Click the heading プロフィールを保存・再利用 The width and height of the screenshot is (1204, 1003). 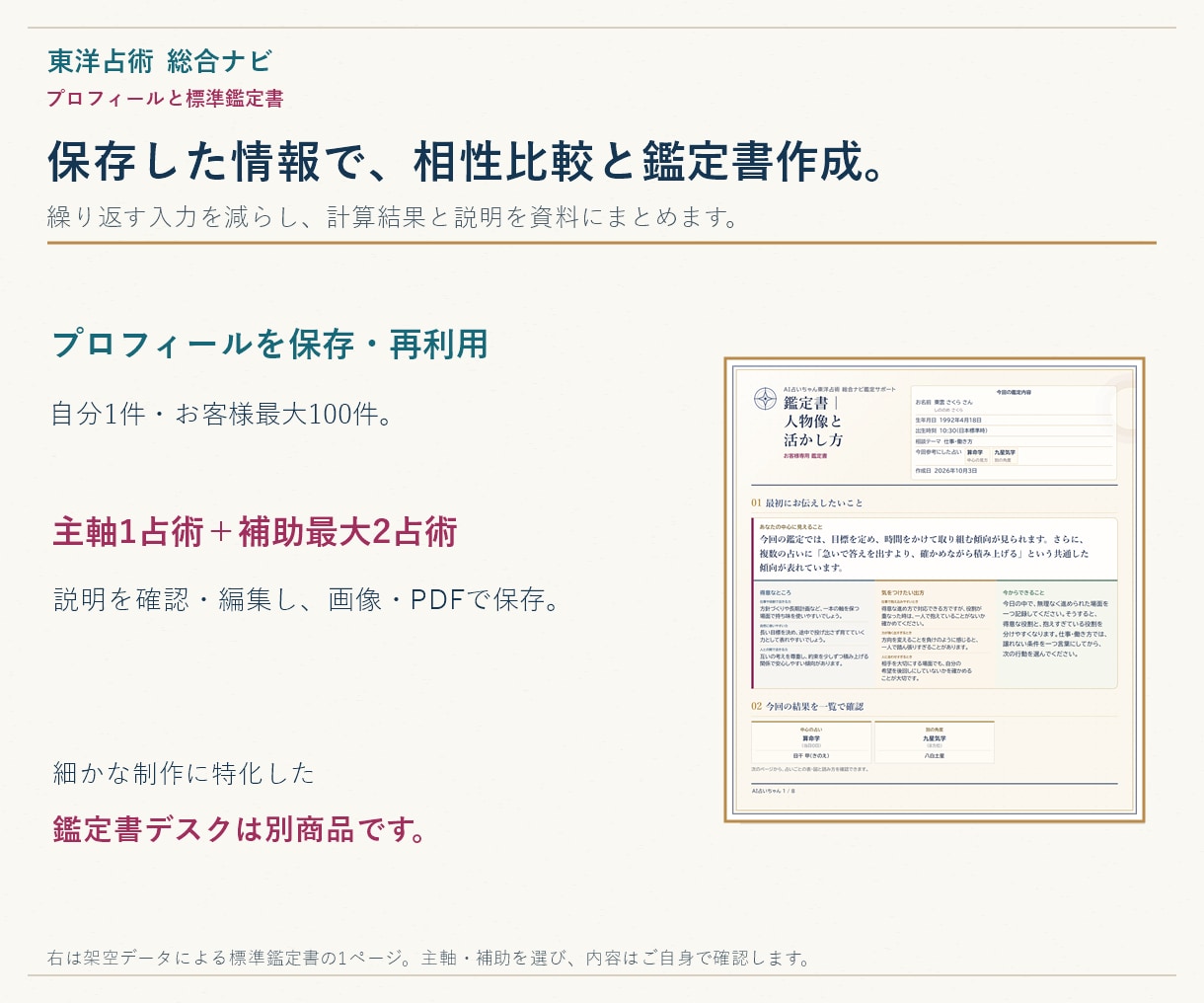270,344
